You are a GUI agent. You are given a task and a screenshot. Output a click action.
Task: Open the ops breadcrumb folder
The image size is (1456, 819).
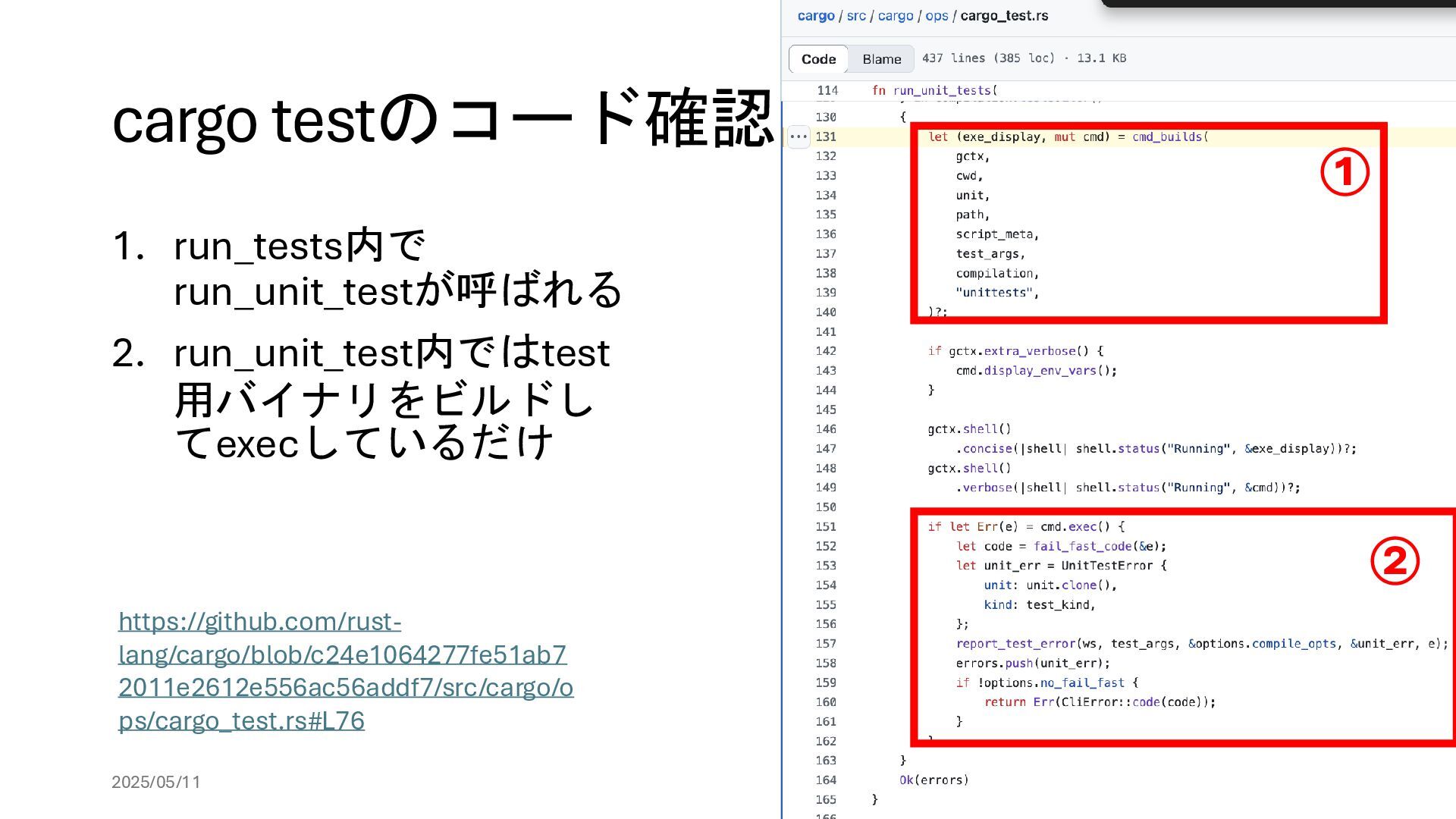pyautogui.click(x=937, y=16)
